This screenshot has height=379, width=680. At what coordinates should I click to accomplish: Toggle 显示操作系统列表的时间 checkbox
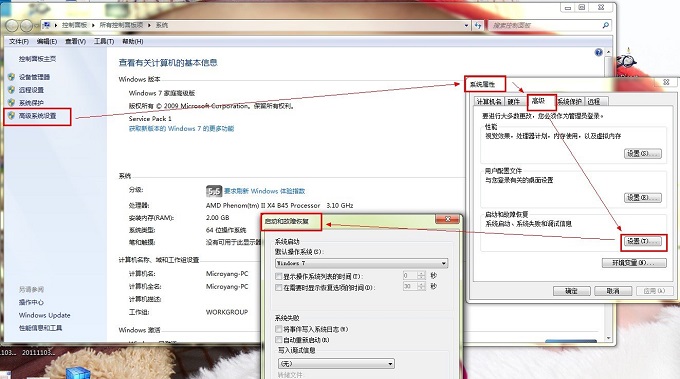click(x=279, y=276)
